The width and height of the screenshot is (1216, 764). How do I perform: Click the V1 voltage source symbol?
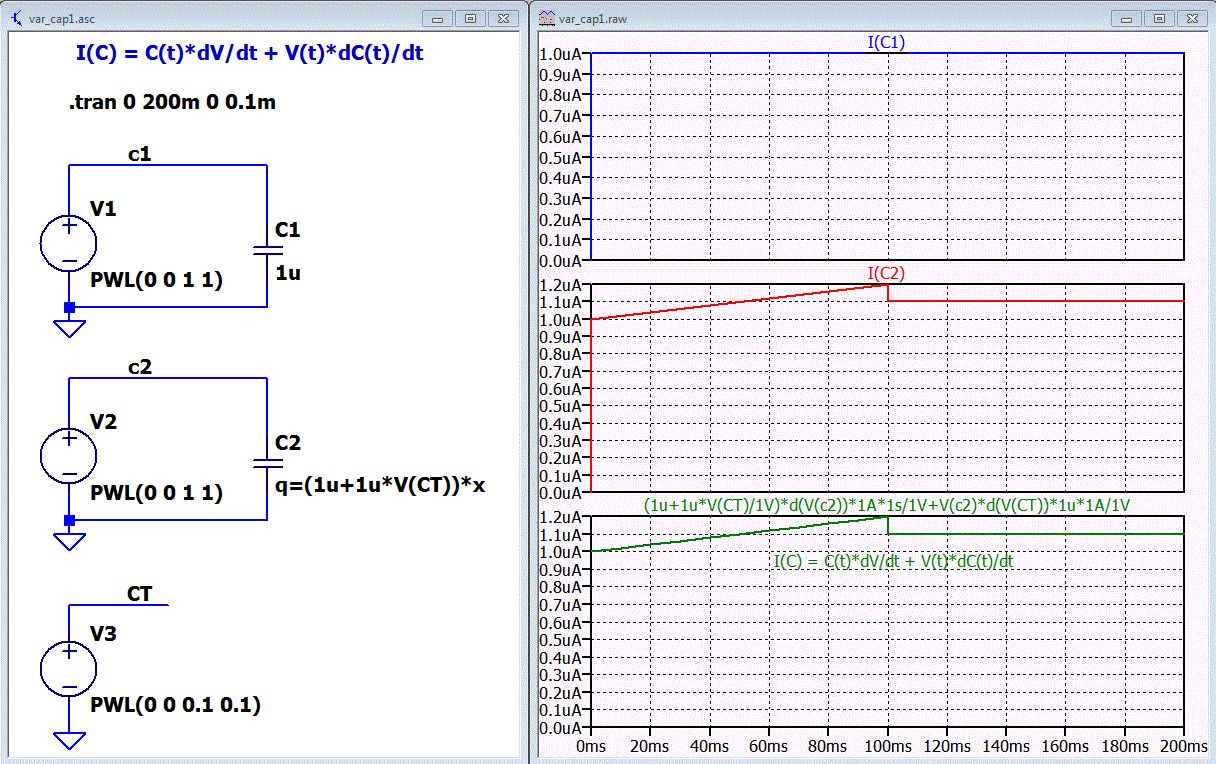[x=69, y=243]
